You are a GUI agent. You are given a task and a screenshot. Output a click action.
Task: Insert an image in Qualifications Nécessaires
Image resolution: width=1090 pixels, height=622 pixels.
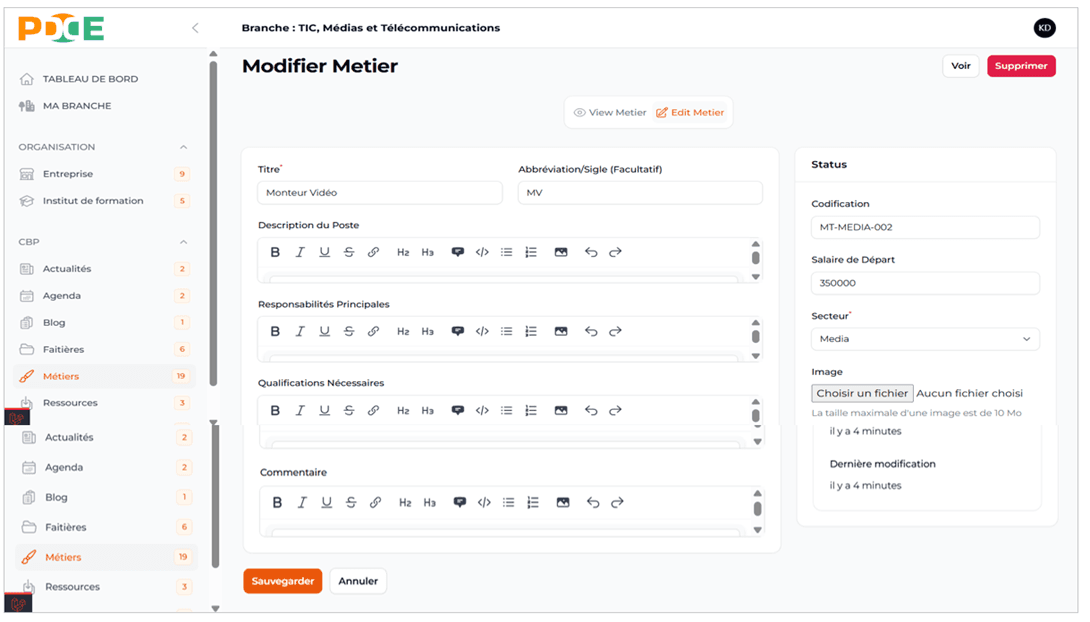click(562, 410)
